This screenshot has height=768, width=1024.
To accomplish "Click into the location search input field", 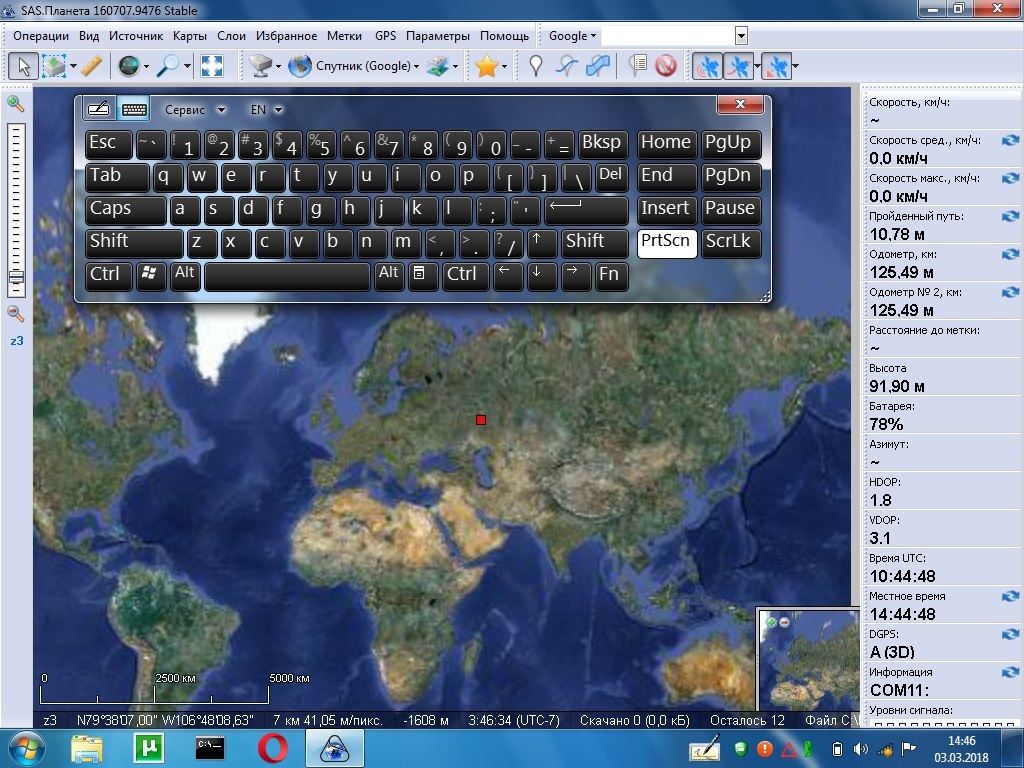I will [x=667, y=36].
